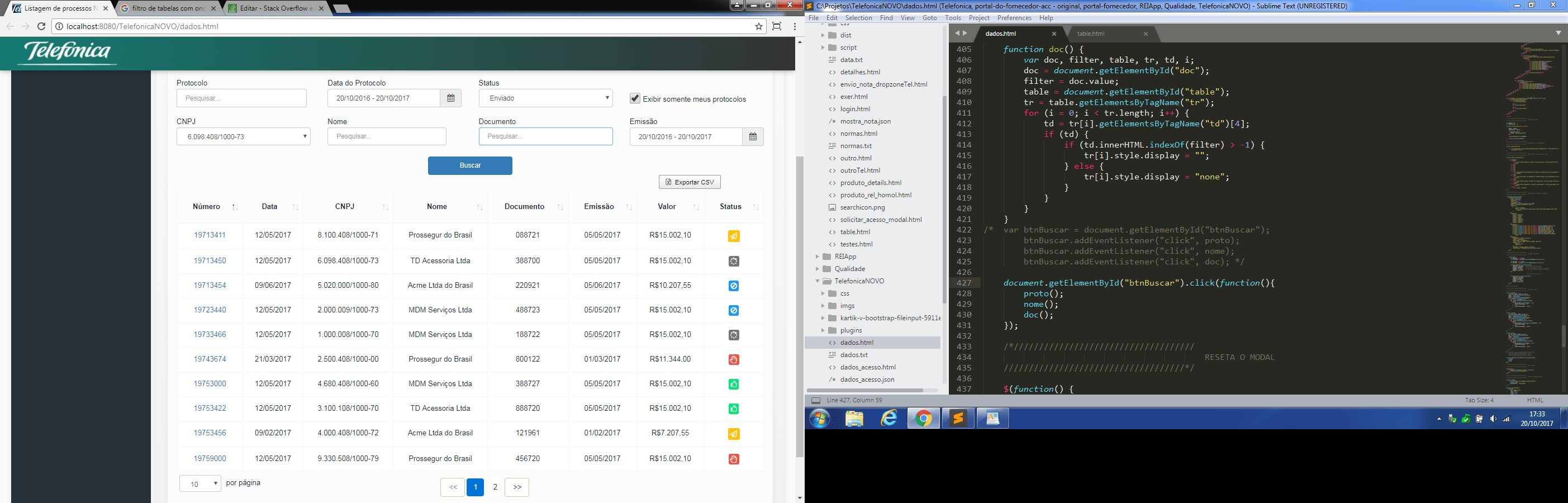
Task: Toggle the Sublime Text side bar icon in status bar
Action: (x=816, y=401)
